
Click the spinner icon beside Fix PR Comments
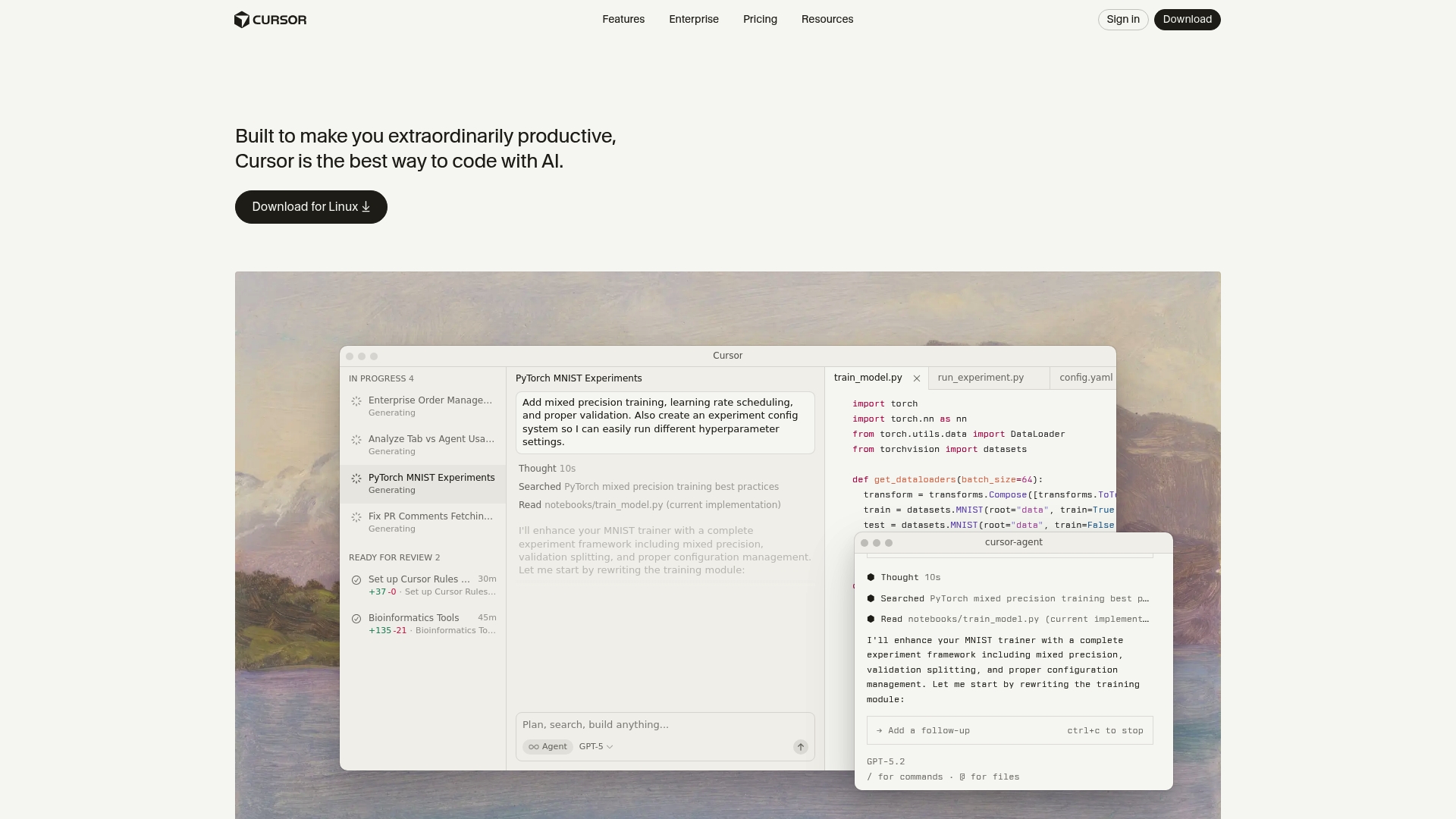click(x=356, y=517)
